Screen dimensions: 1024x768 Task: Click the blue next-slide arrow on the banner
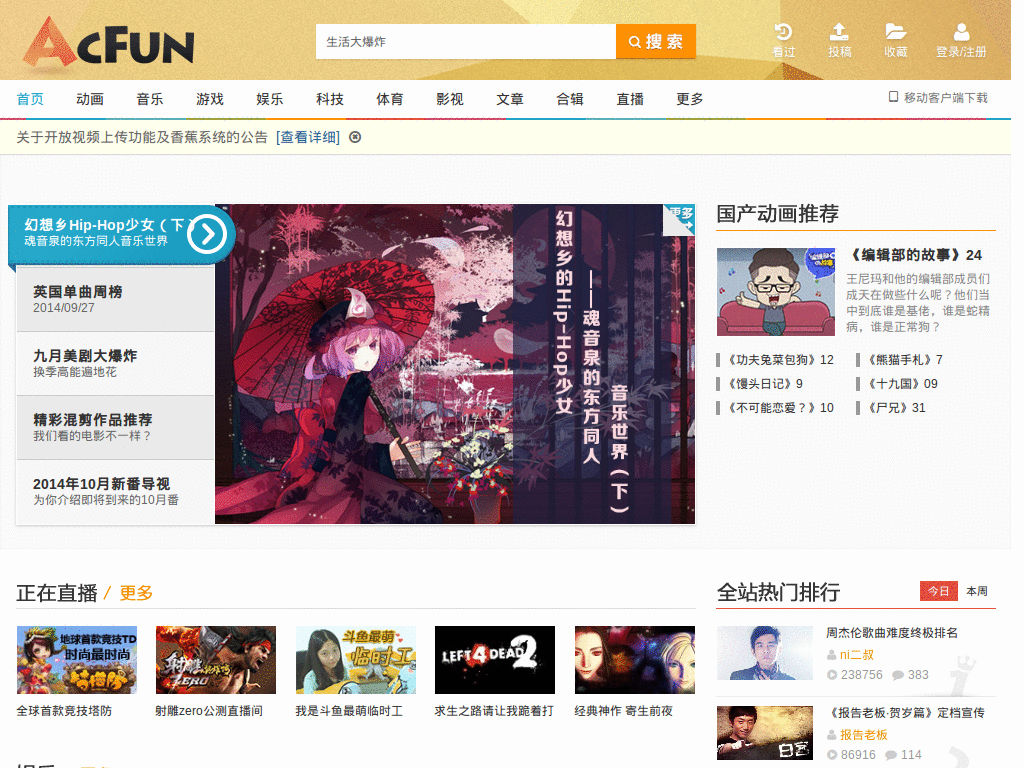206,234
